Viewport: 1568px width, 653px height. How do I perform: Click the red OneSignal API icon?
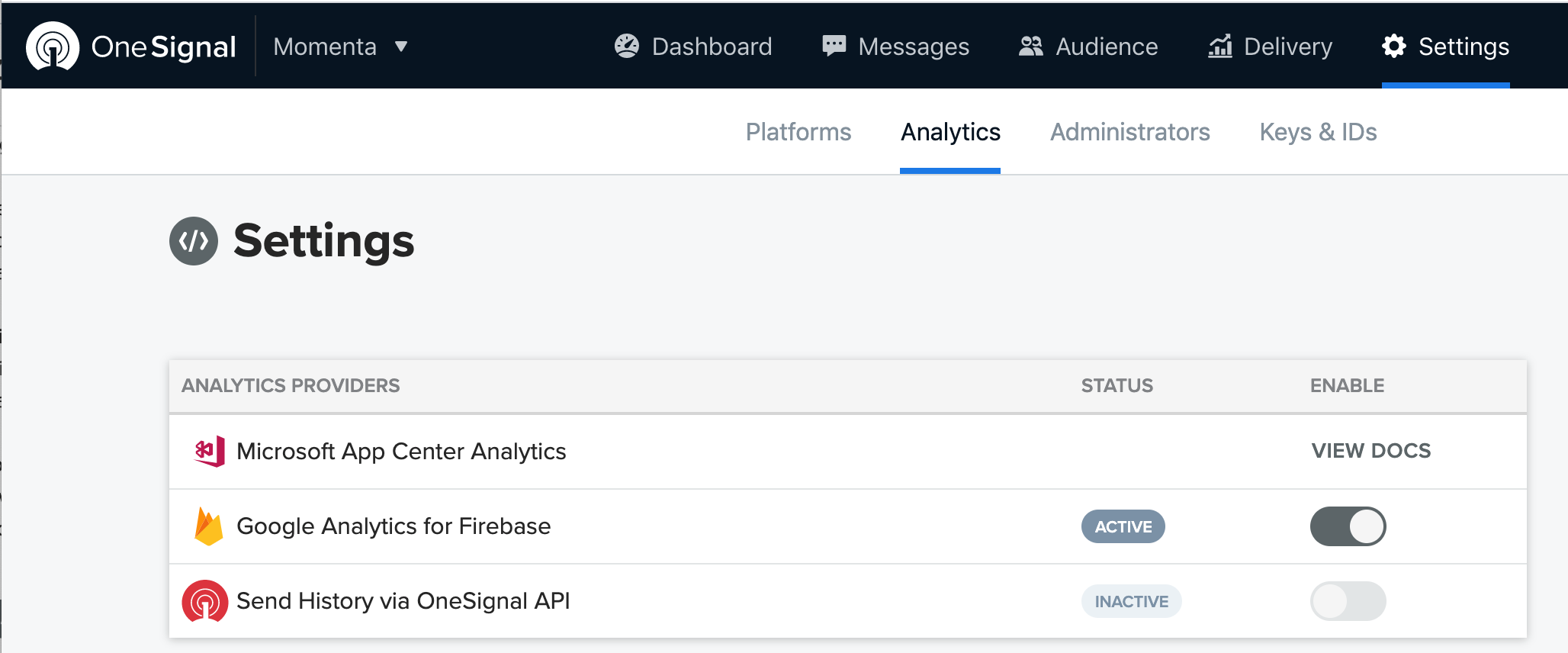point(204,601)
